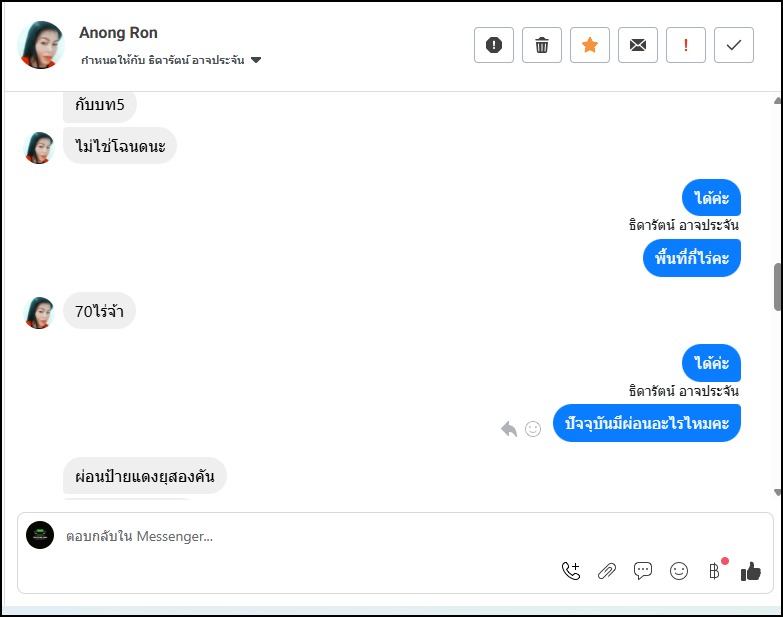Open saved replies speech bubble icon
This screenshot has height=617, width=783.
coord(643,571)
